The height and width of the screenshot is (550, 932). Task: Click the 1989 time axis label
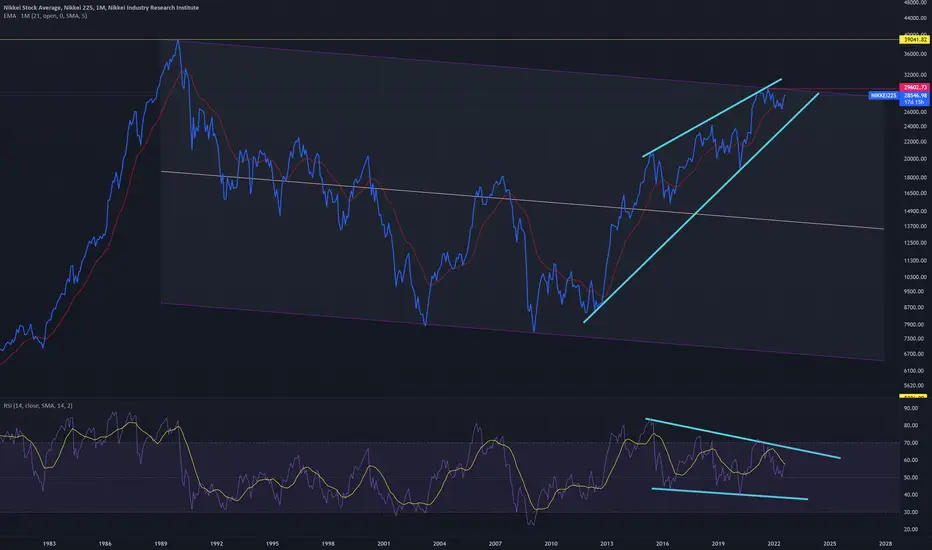(x=160, y=543)
